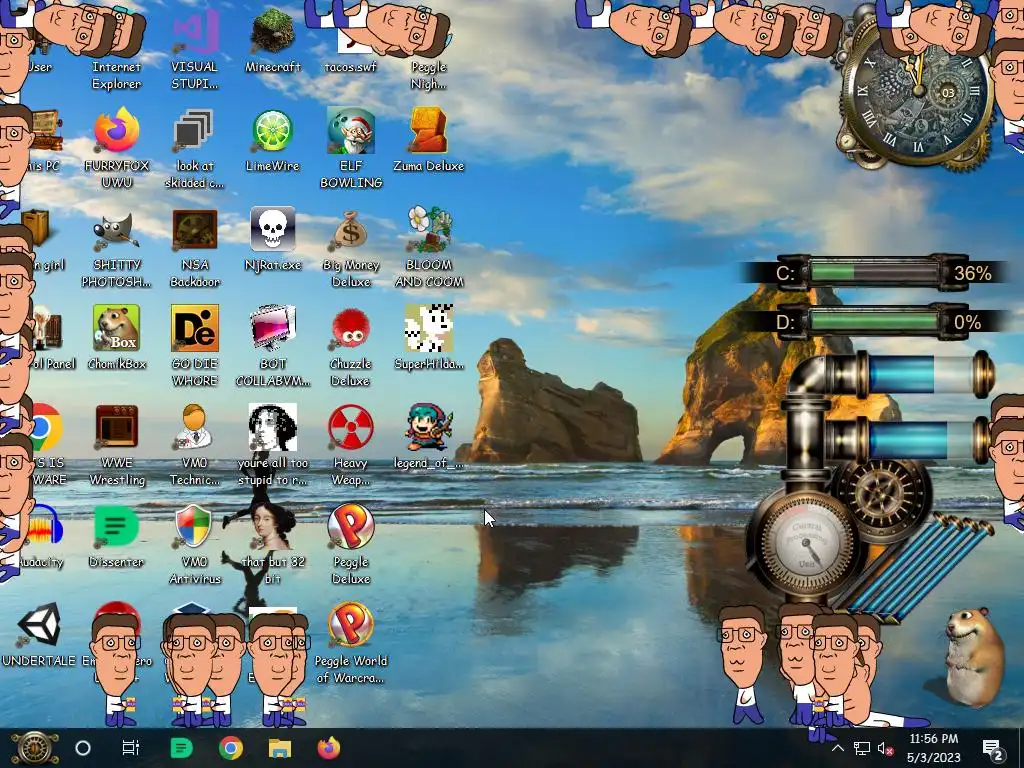Open the VMO Antivirus shield icon
Viewport: 1024px width, 768px height.
pos(194,545)
